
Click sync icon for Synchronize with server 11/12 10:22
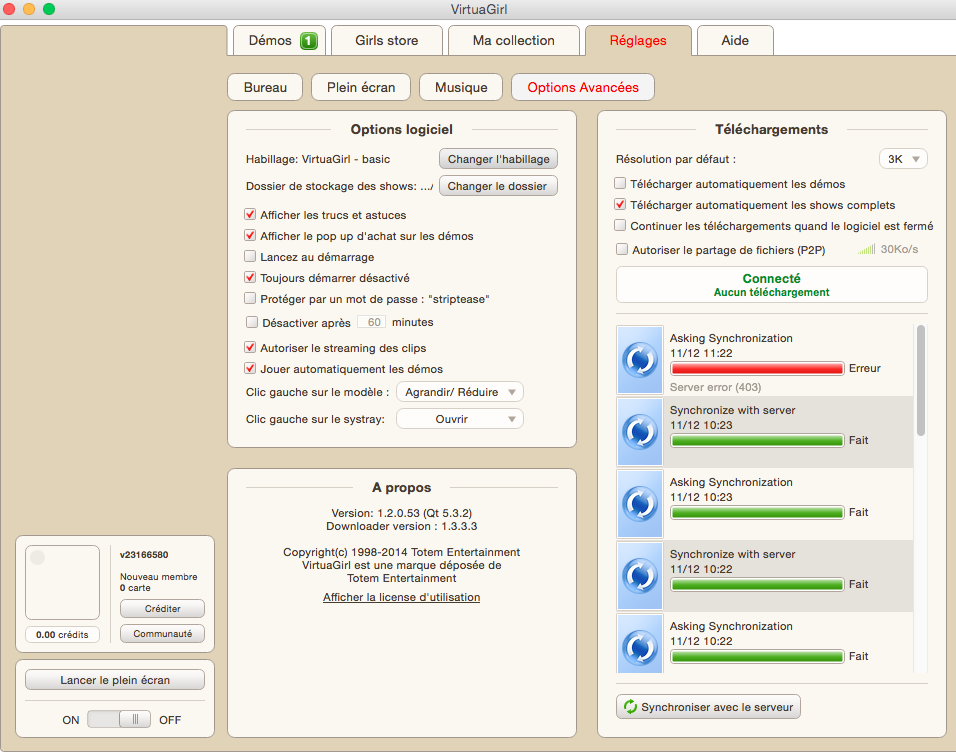[x=640, y=576]
